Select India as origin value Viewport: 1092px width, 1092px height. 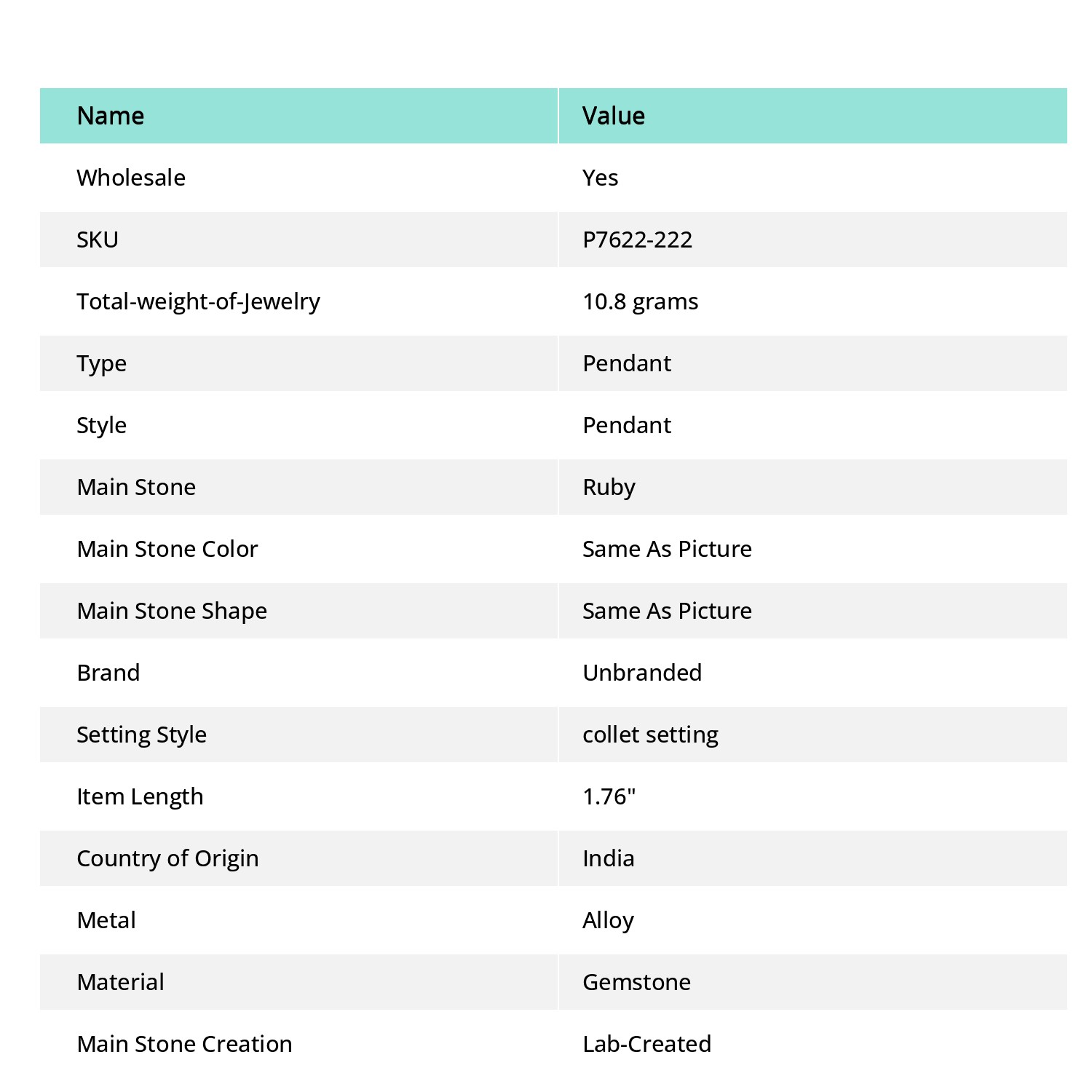click(608, 858)
